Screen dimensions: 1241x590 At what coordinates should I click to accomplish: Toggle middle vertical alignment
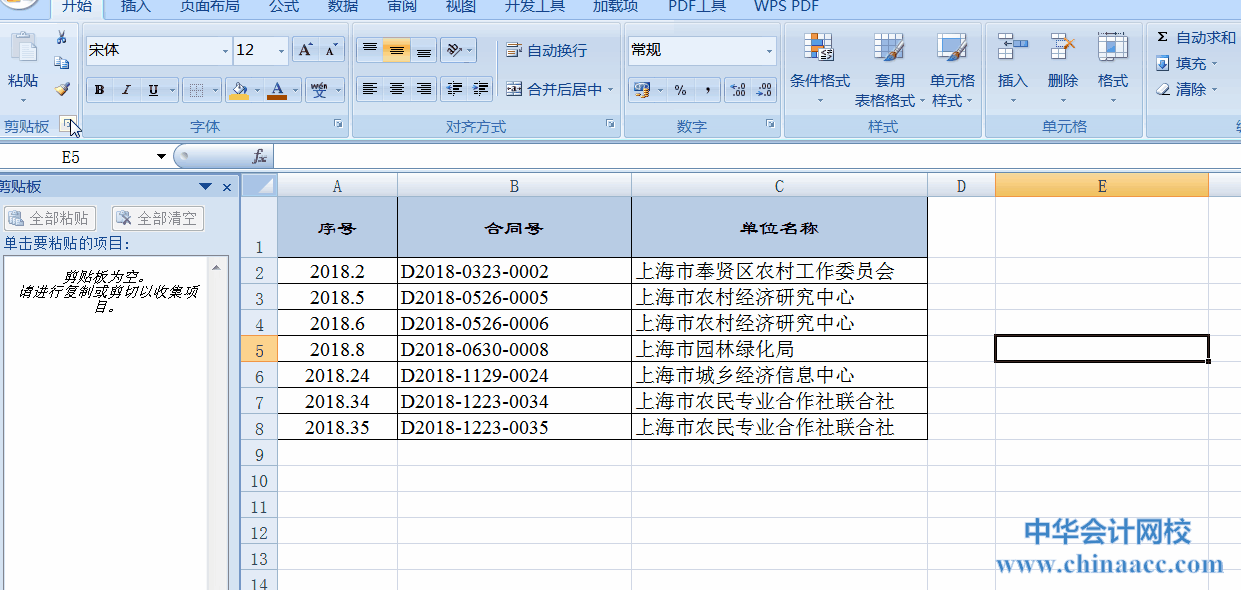(x=397, y=50)
